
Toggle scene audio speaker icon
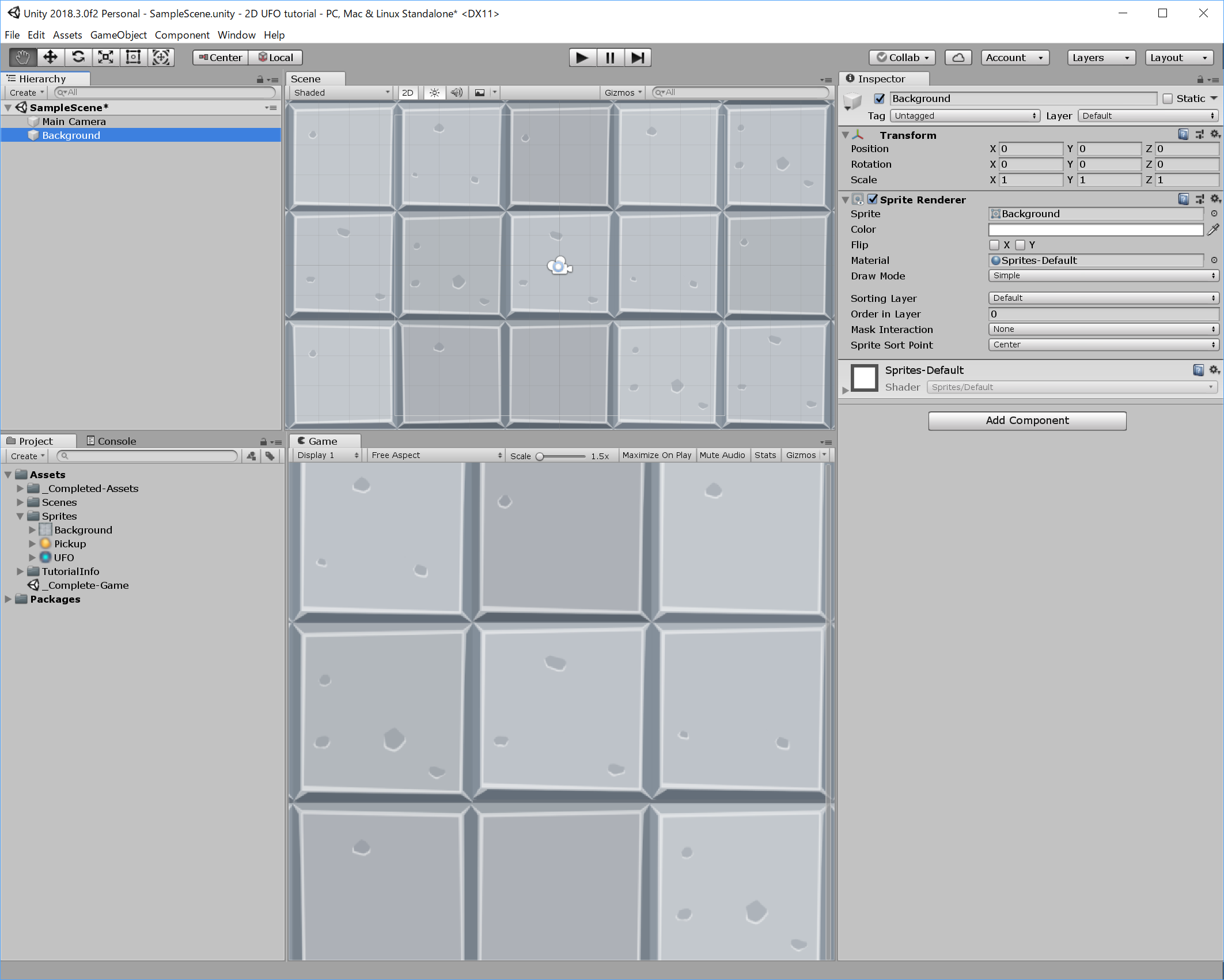click(x=457, y=93)
